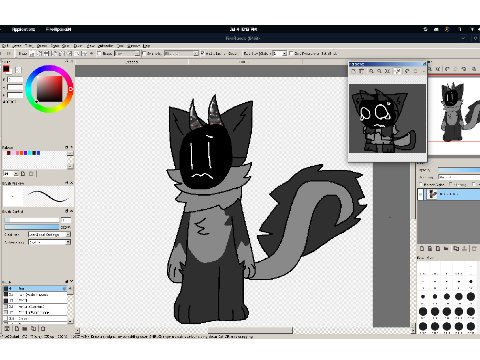Open the upper dropdown in the Brush Control panel
Screen dimensions: 480x360
[x=49, y=235]
